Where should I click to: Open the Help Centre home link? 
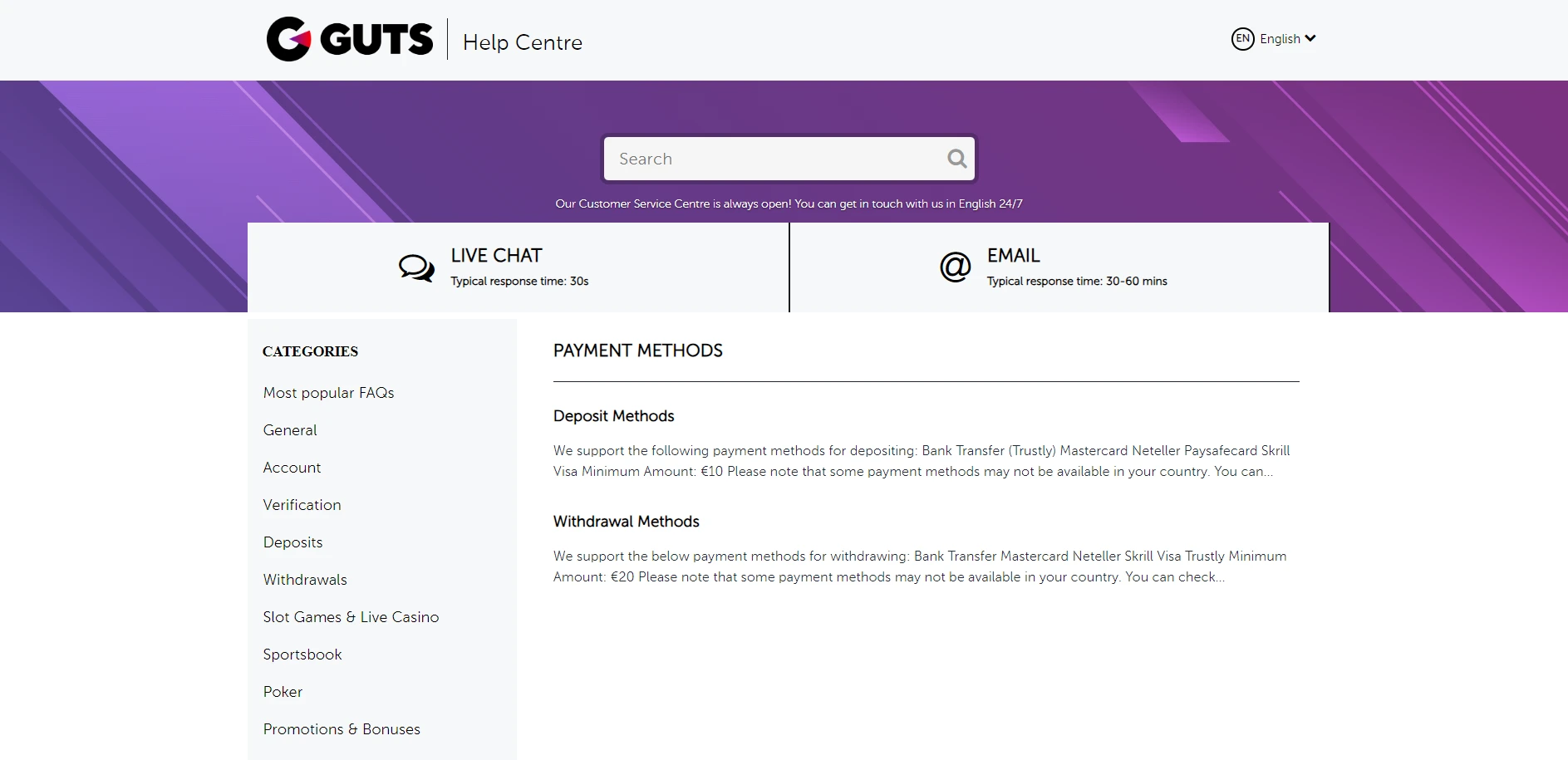point(523,42)
